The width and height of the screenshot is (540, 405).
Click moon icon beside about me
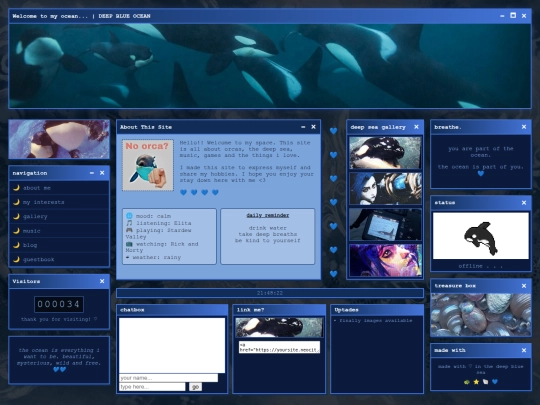(16, 188)
